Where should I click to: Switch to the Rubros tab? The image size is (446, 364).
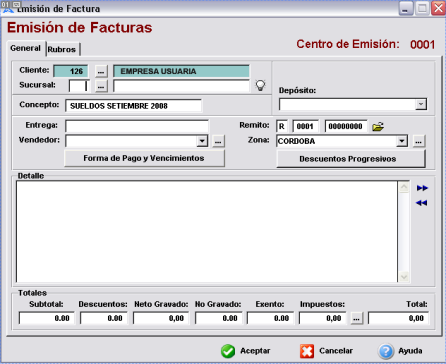[62, 49]
